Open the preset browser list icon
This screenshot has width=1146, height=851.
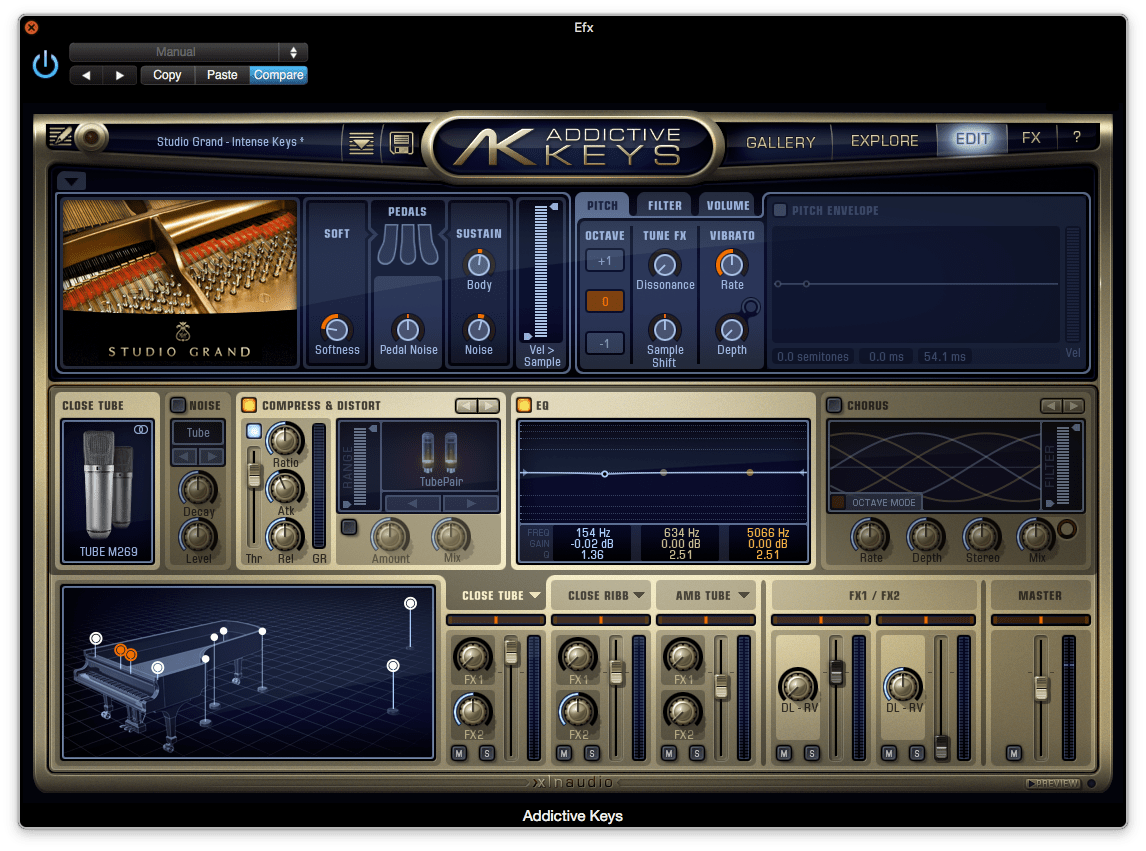361,143
